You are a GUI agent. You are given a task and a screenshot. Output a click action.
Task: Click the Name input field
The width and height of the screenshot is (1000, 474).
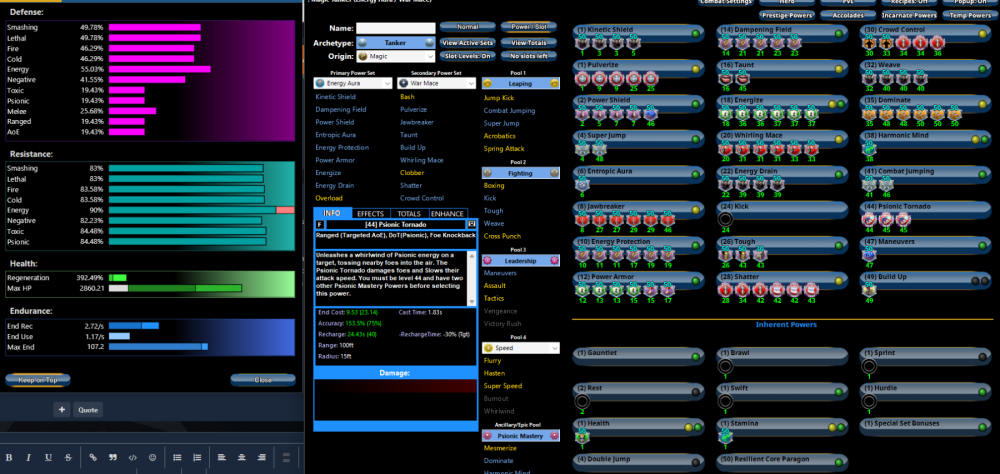coord(397,28)
